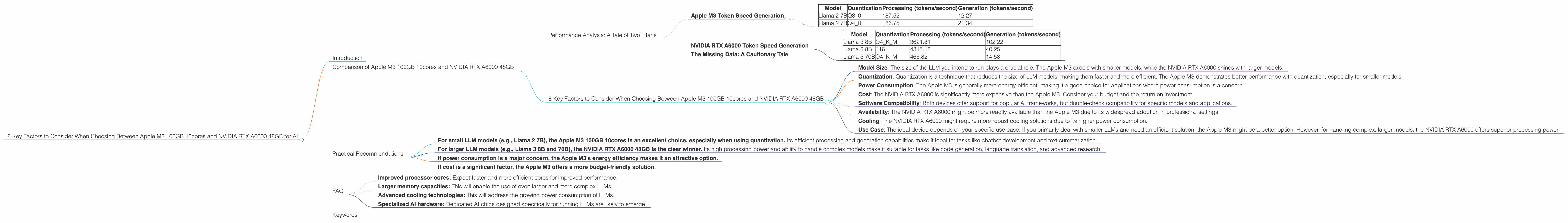This screenshot has height=223, width=1568.
Task: Click the Quantization header in Apple M3 table
Action: point(864,8)
